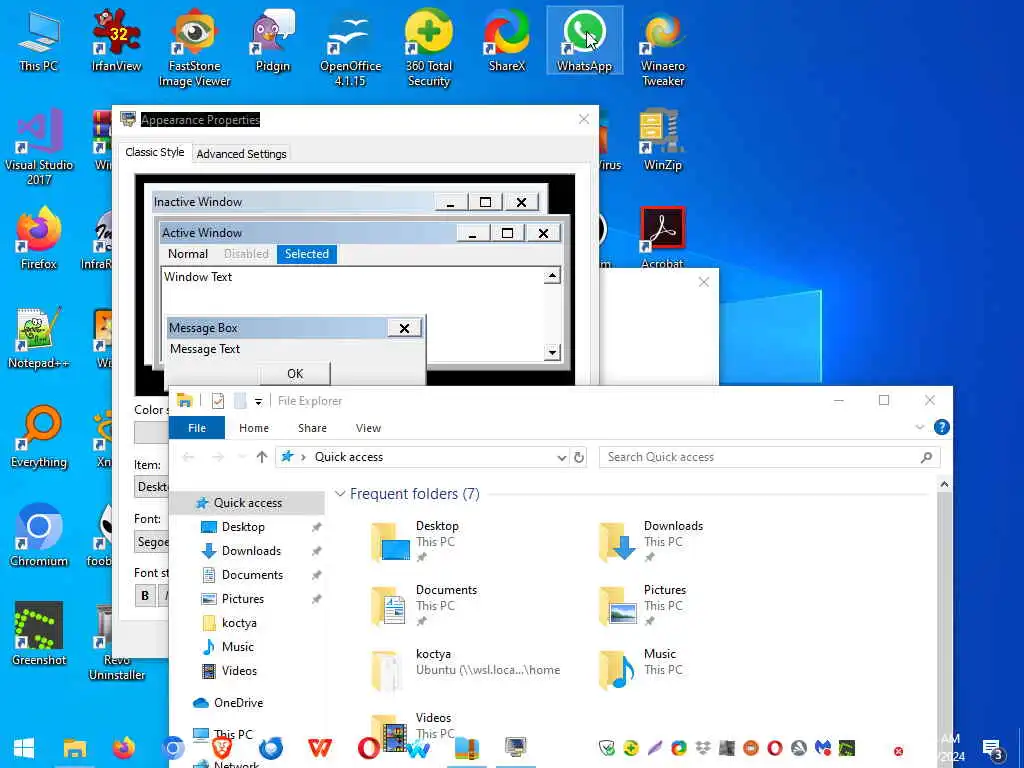
Task: Collapse the Frequent folders group
Action: 340,494
